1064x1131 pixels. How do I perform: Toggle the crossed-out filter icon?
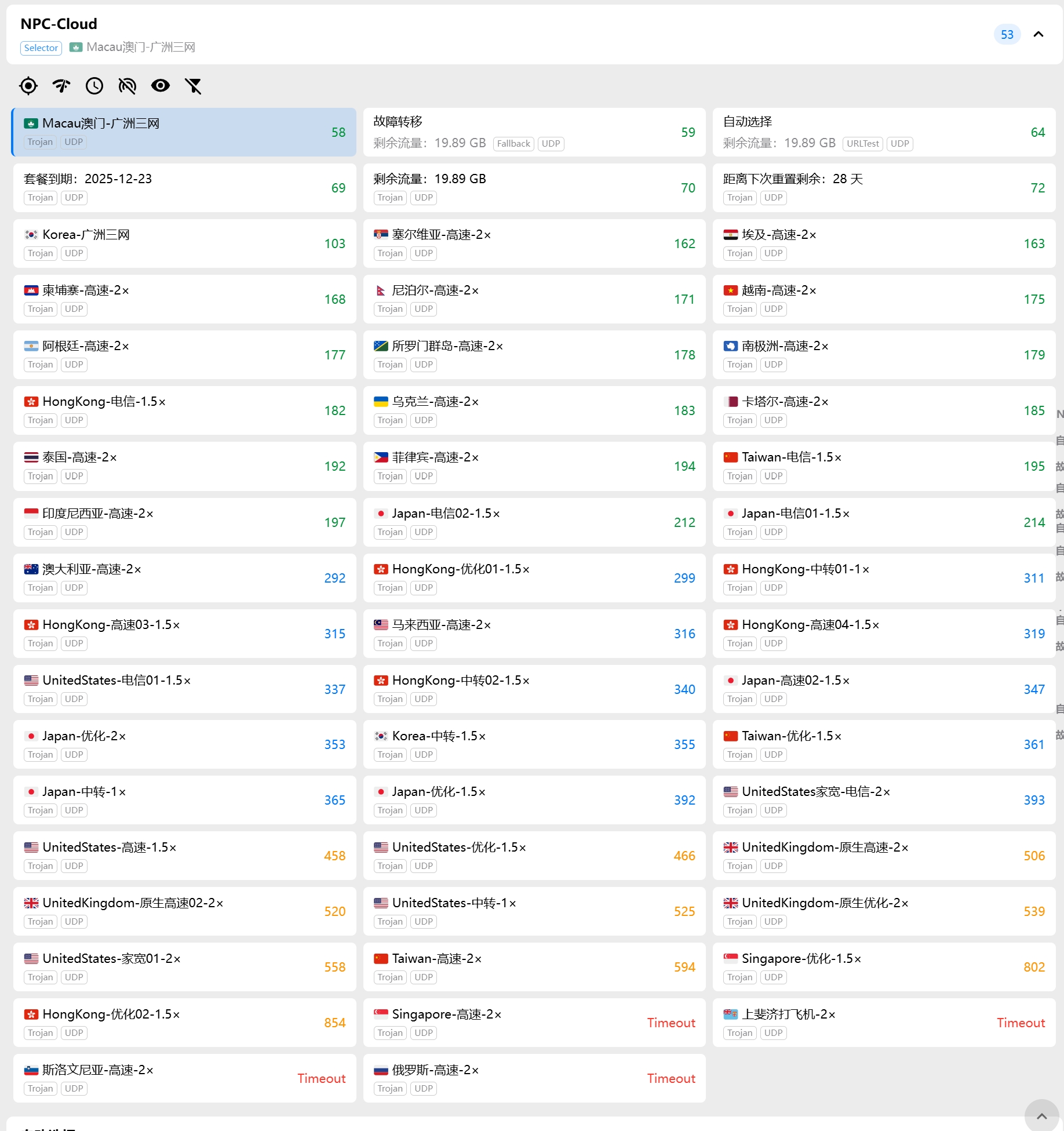[x=193, y=86]
